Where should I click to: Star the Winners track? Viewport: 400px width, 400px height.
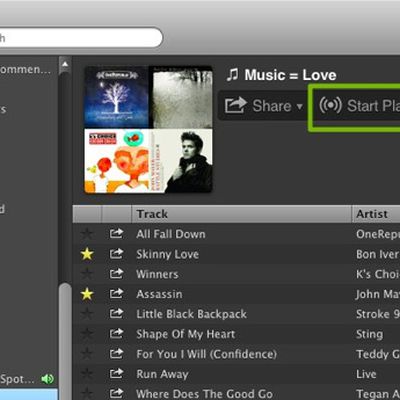87,274
